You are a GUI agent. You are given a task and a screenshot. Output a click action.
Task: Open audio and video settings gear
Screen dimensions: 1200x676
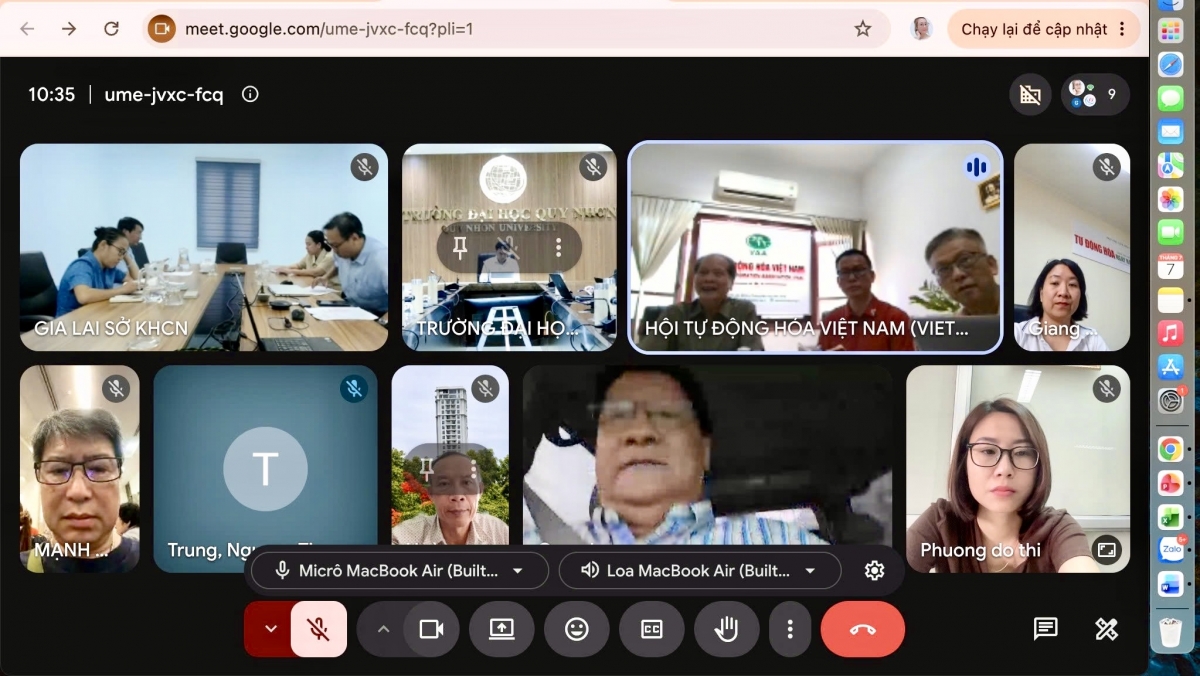874,571
